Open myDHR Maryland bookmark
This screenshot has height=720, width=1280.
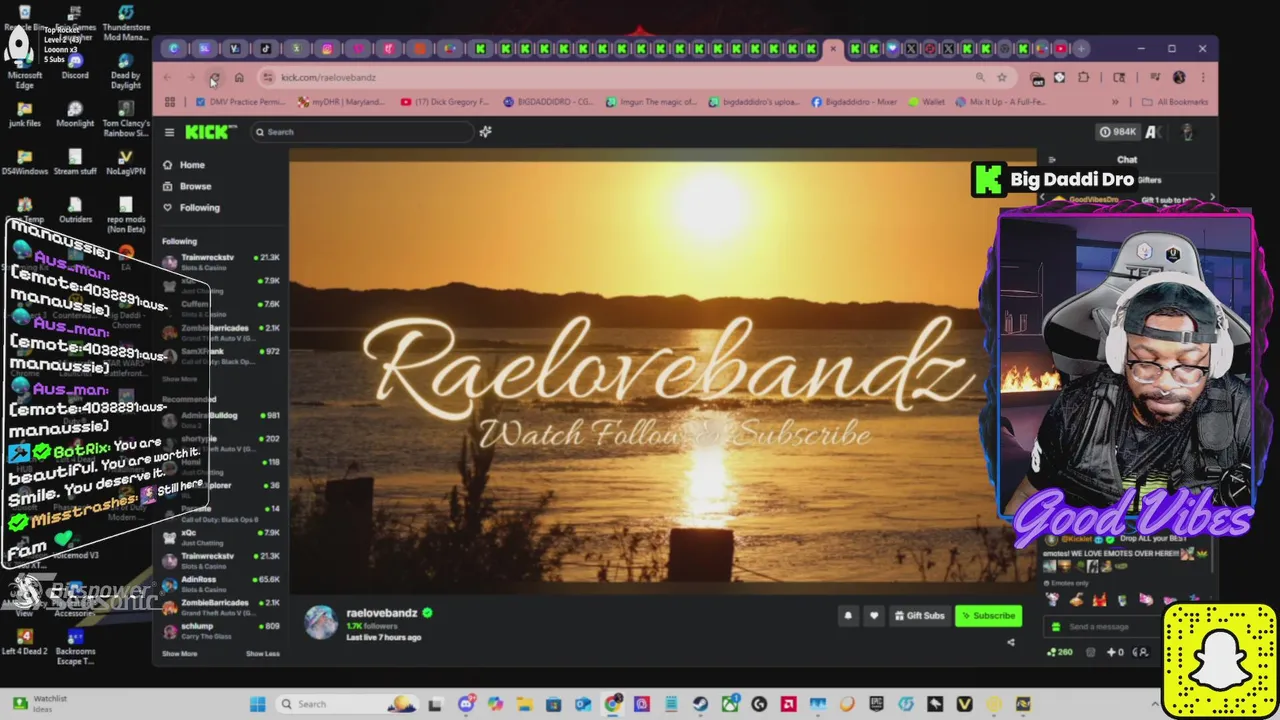340,102
